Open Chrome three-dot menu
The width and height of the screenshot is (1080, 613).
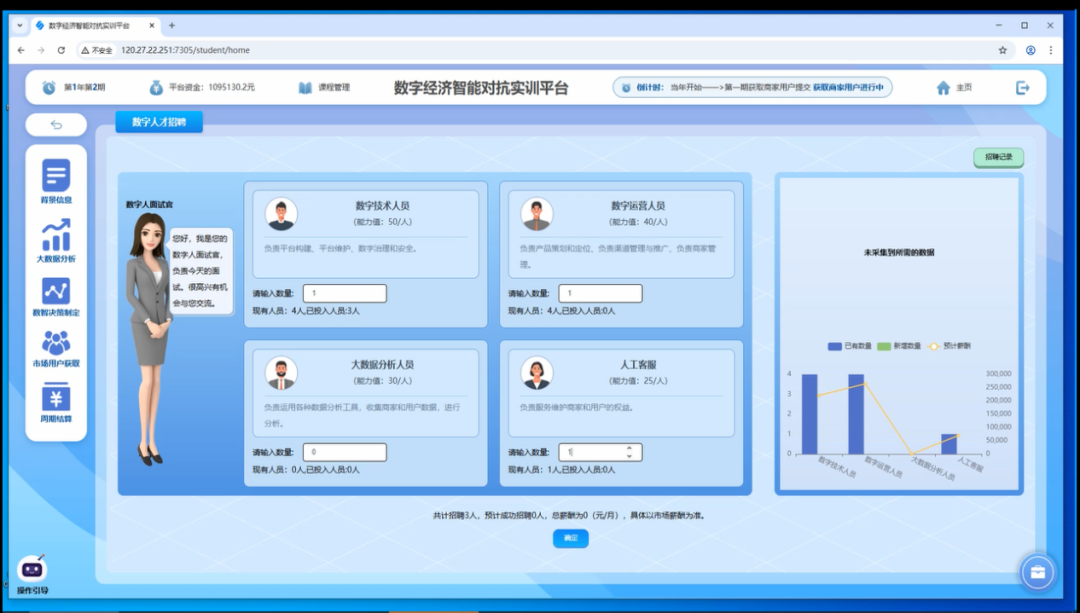[1051, 50]
